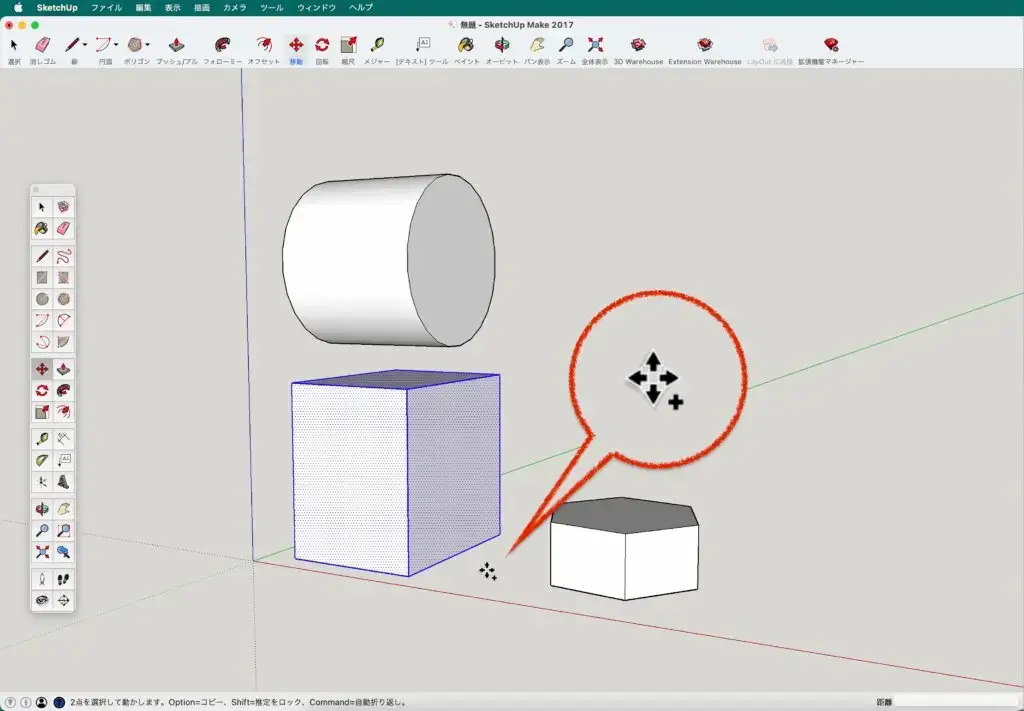Image resolution: width=1024 pixels, height=711 pixels.
Task: Click Make Component icon in floating palette
Action: point(63,207)
